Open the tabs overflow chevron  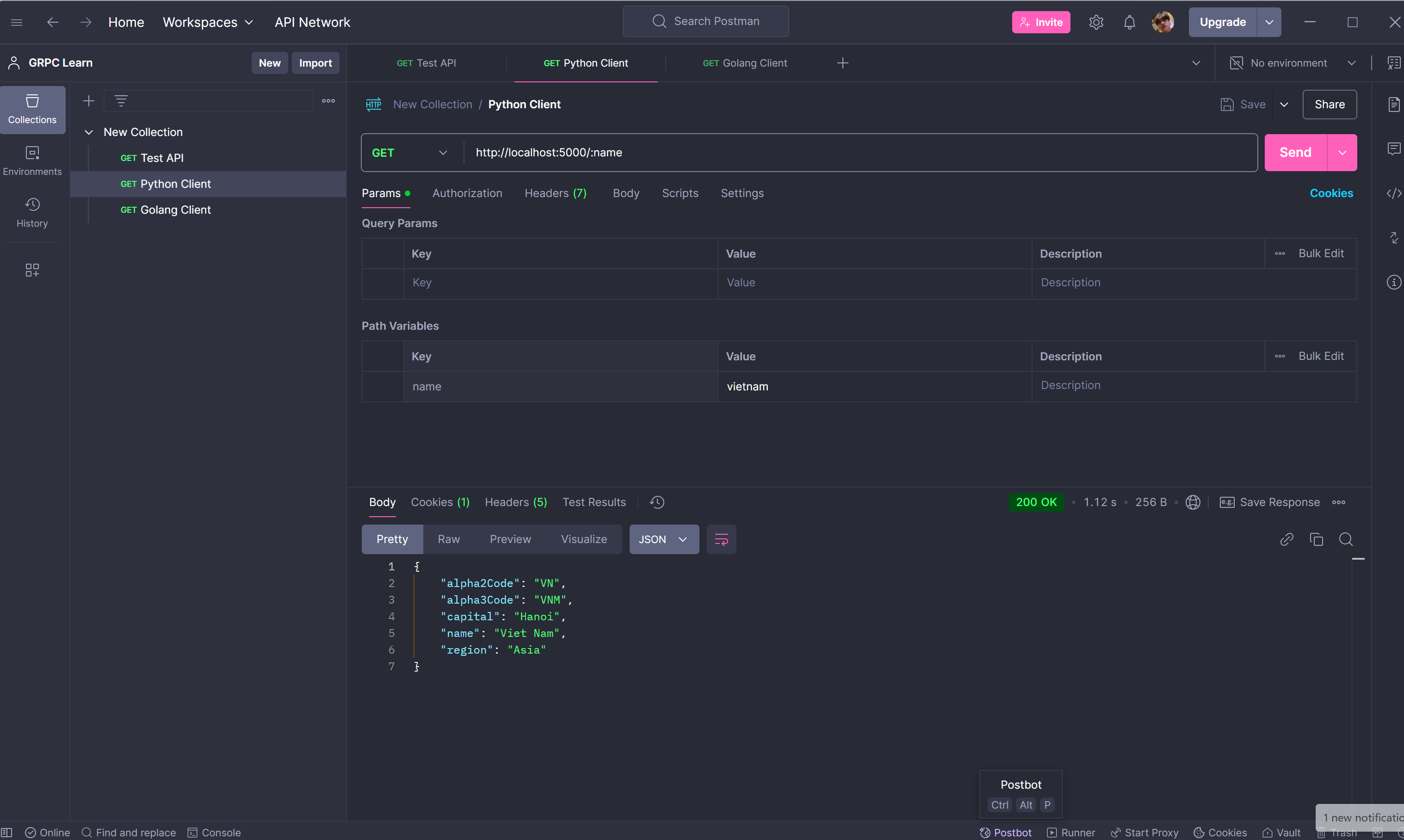pyautogui.click(x=1196, y=63)
